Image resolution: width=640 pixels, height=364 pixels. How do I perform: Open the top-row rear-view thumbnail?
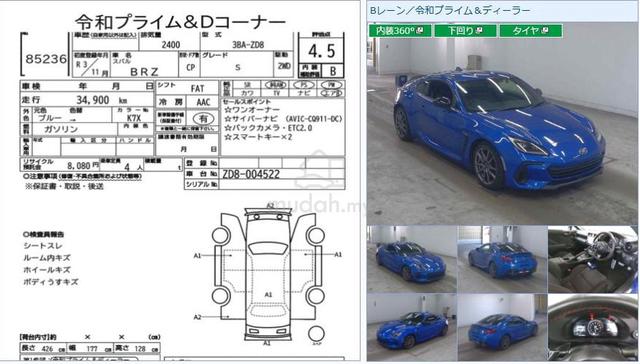(x=502, y=259)
